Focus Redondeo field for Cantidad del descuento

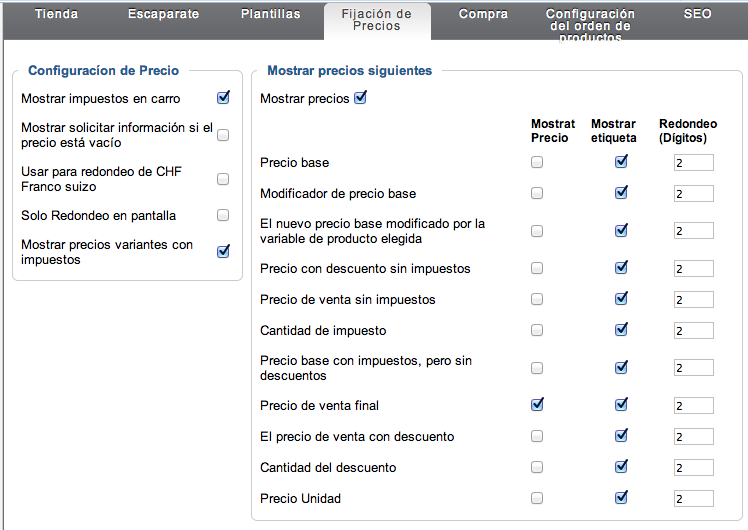click(x=694, y=468)
